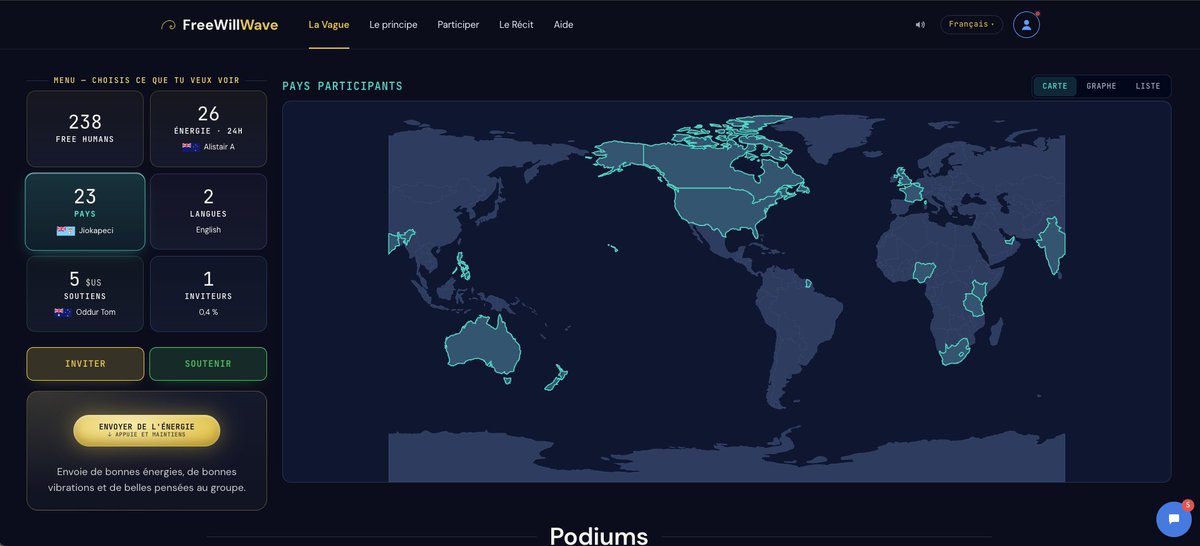Click South Africa on the map
Image resolution: width=1200 pixels, height=546 pixels.
pos(954,352)
